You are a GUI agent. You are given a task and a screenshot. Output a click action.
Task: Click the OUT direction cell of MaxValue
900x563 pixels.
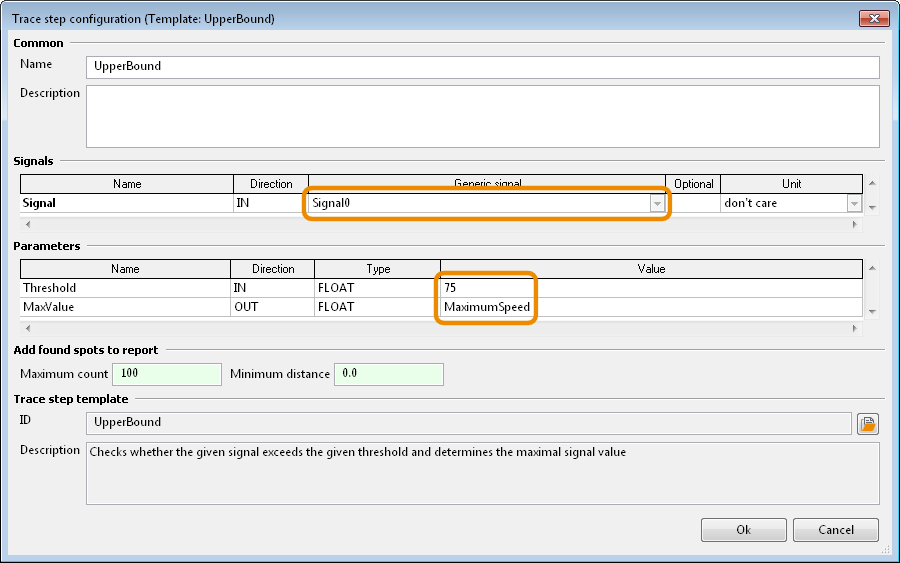click(x=273, y=307)
